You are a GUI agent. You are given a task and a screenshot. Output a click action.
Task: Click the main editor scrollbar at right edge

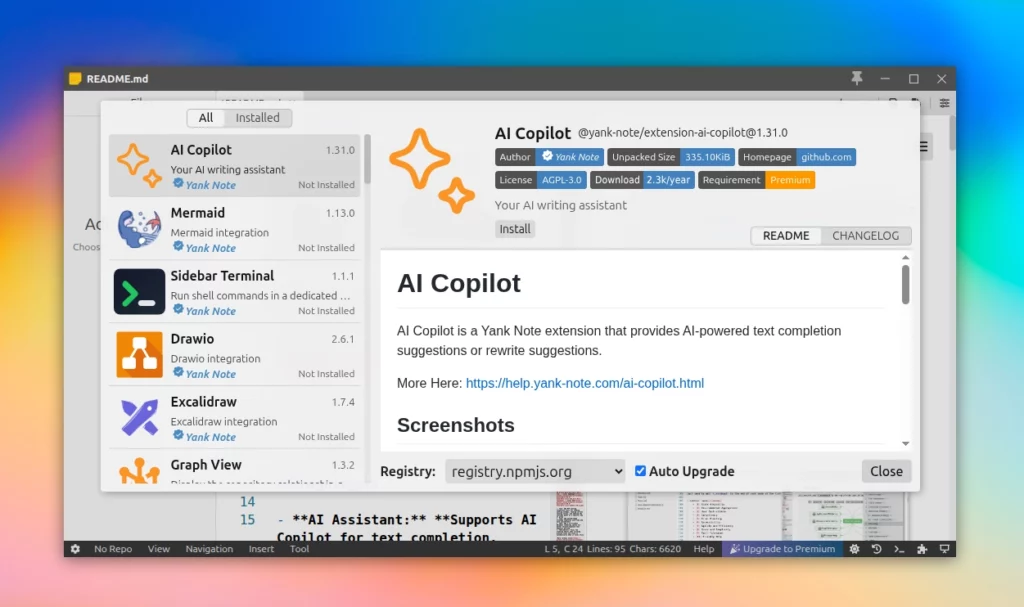coord(953,133)
